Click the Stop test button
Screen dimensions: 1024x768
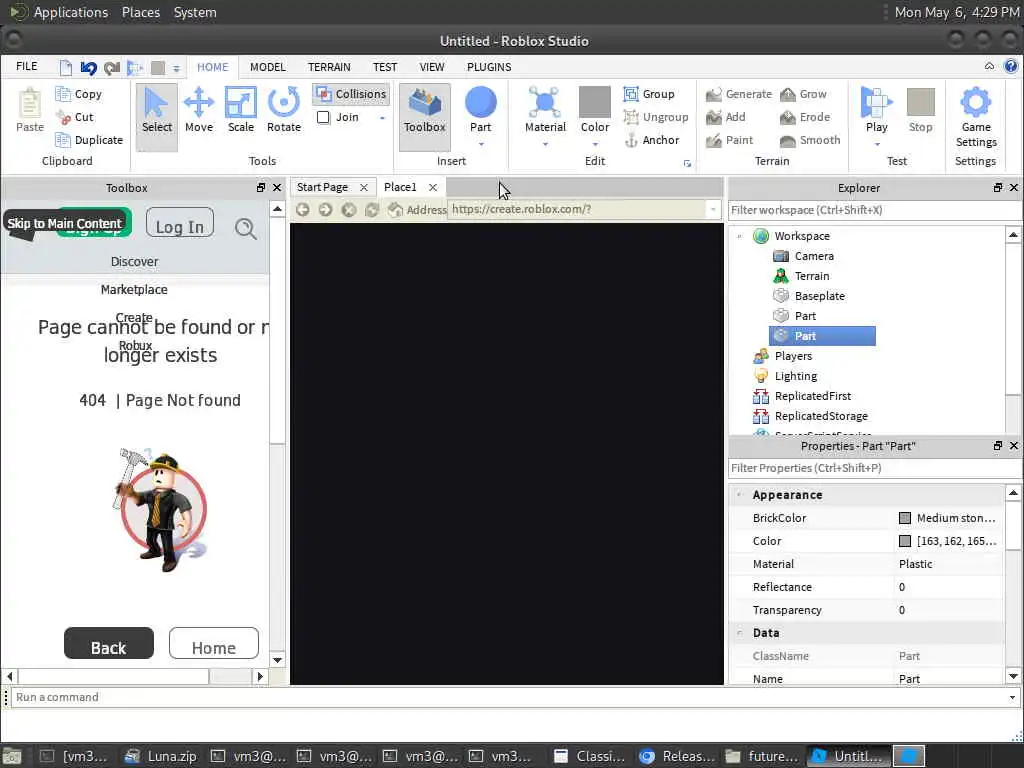(920, 110)
